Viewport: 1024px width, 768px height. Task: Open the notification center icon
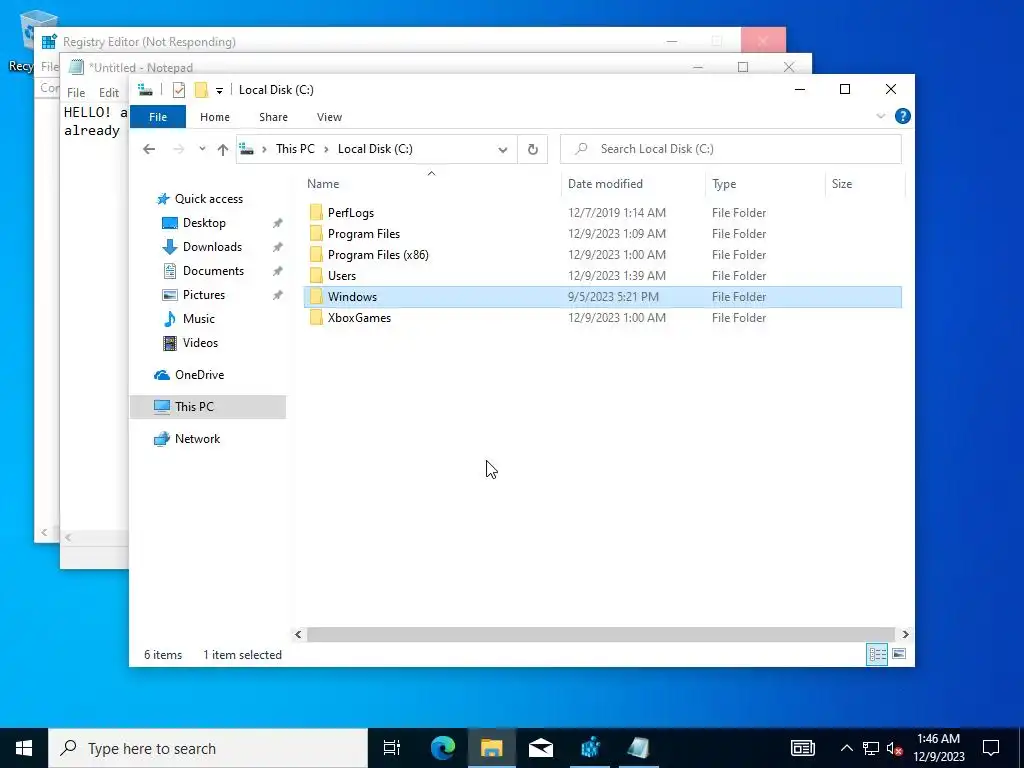[991, 748]
